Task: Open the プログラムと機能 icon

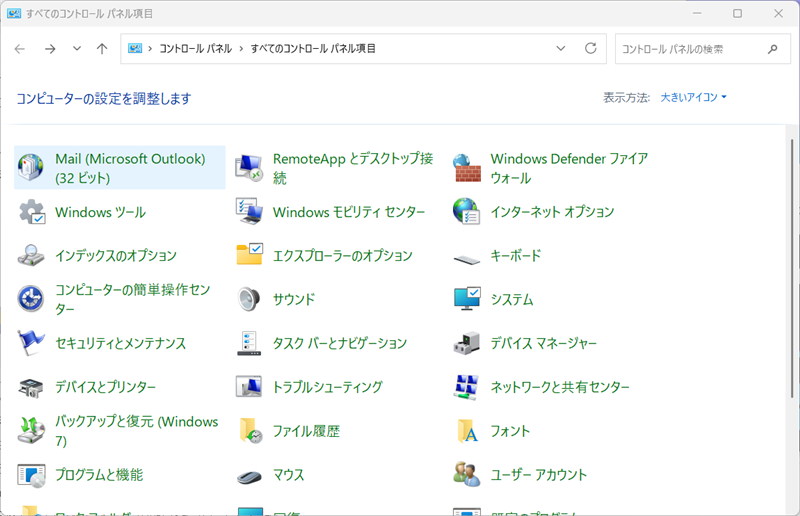Action: click(x=31, y=475)
